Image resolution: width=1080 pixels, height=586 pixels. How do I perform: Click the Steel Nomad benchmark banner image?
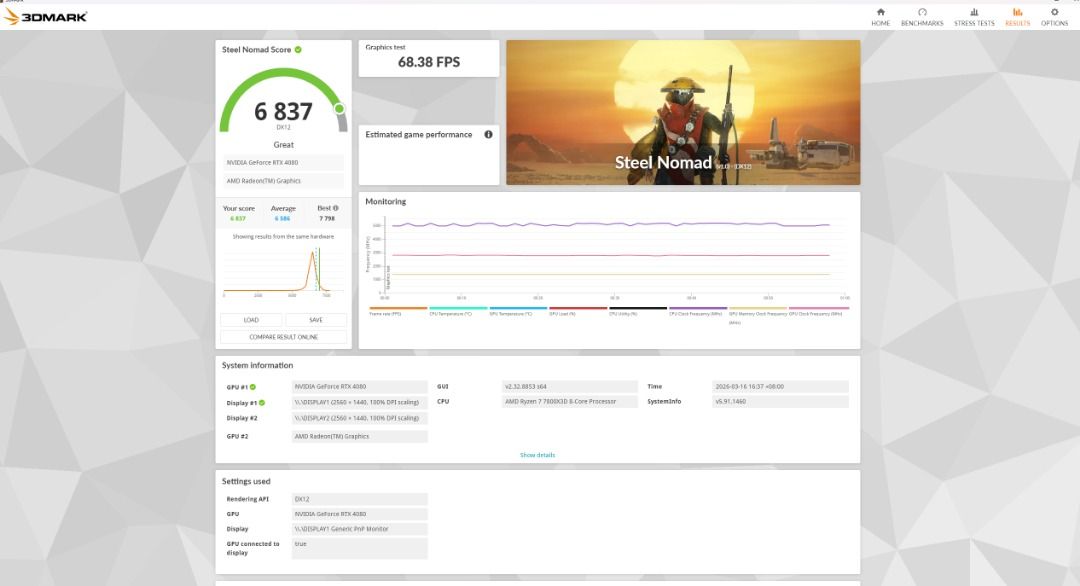(683, 112)
